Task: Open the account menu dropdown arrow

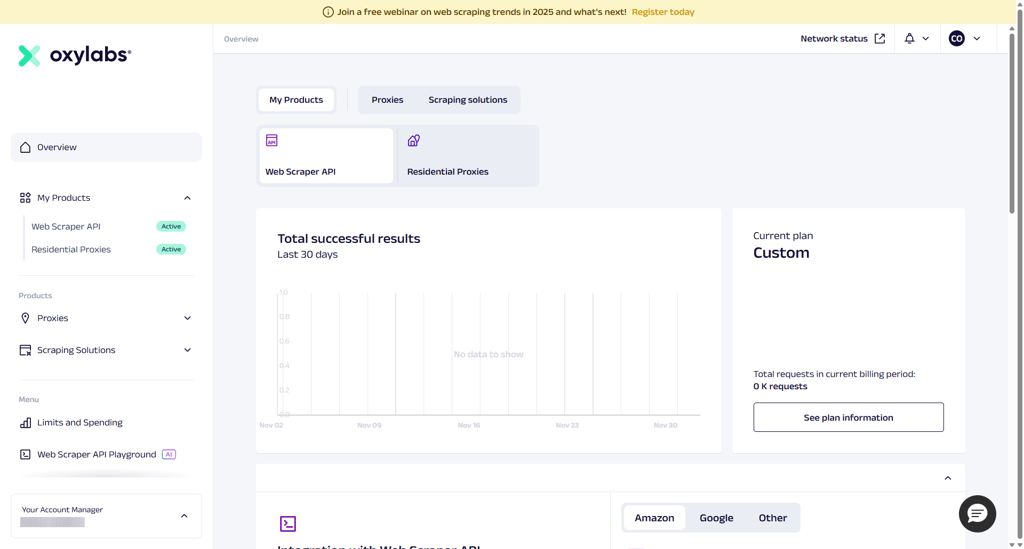Action: pos(977,39)
